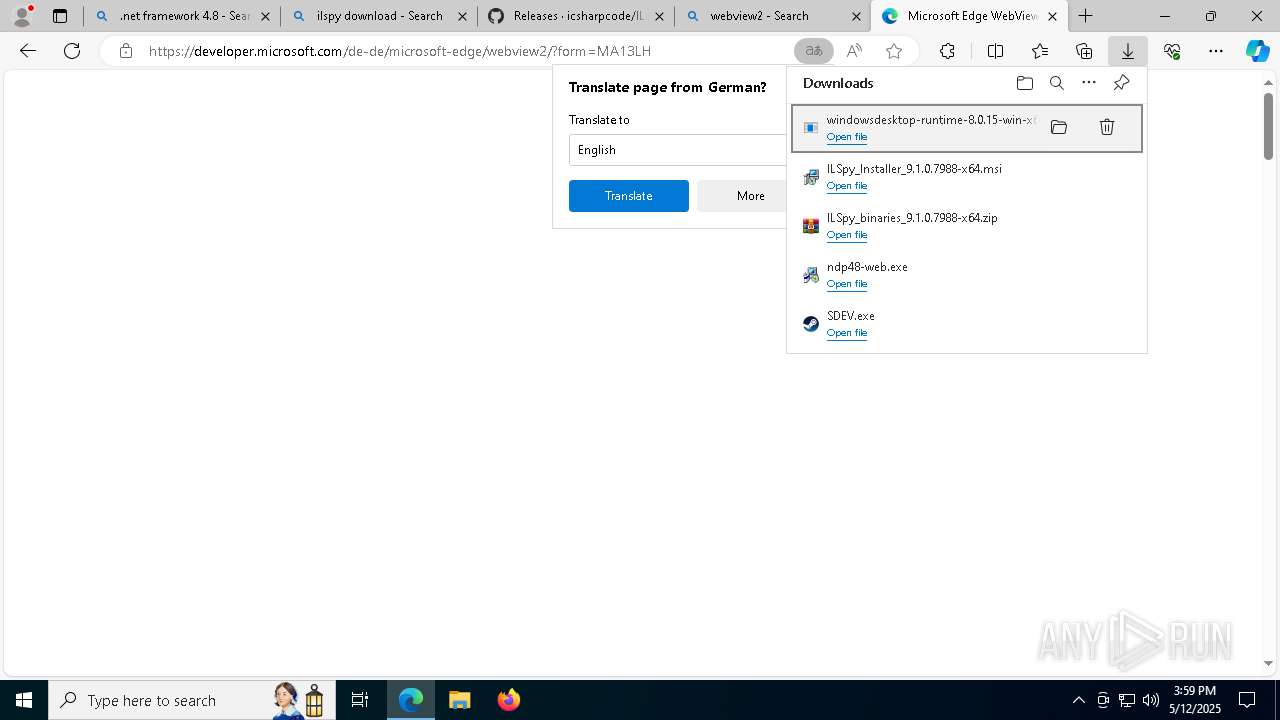Launch Firefox from taskbar
This screenshot has height=720, width=1280.
(x=509, y=700)
